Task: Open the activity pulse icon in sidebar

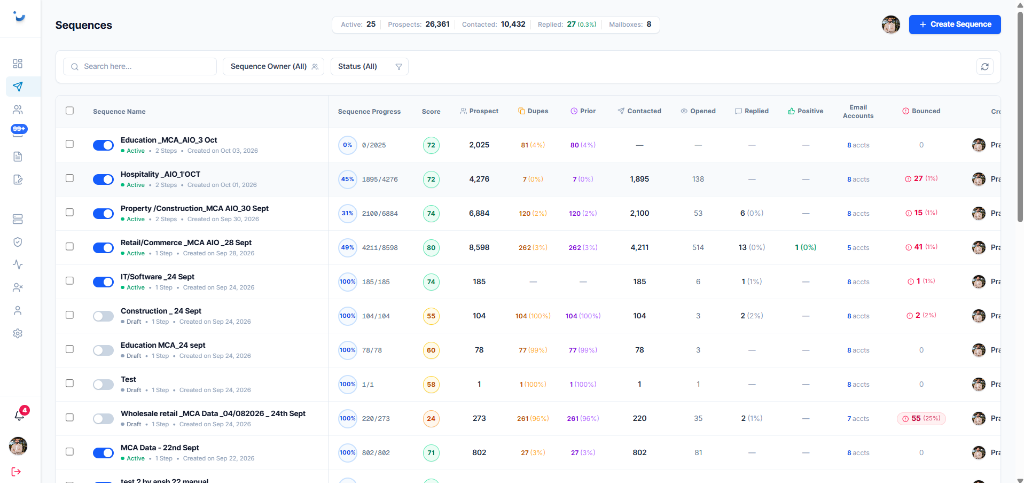Action: 18,264
